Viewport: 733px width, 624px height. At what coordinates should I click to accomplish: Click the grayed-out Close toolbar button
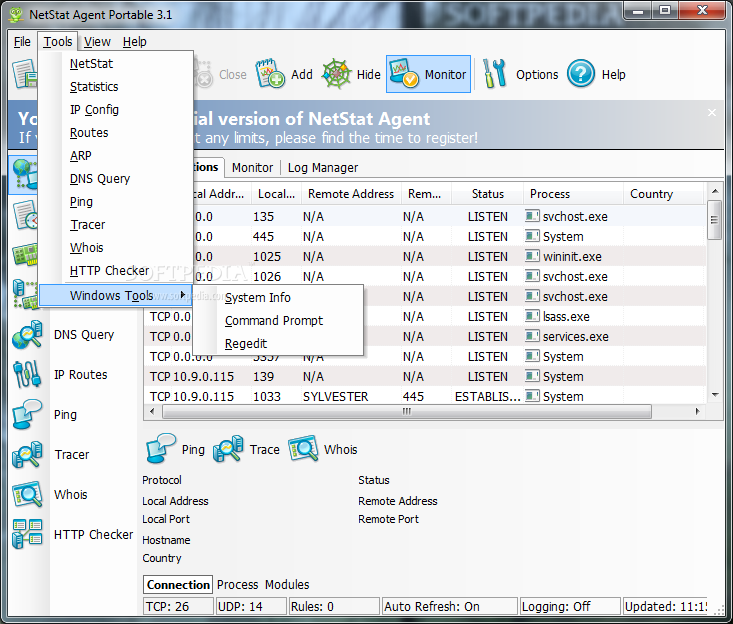click(221, 75)
